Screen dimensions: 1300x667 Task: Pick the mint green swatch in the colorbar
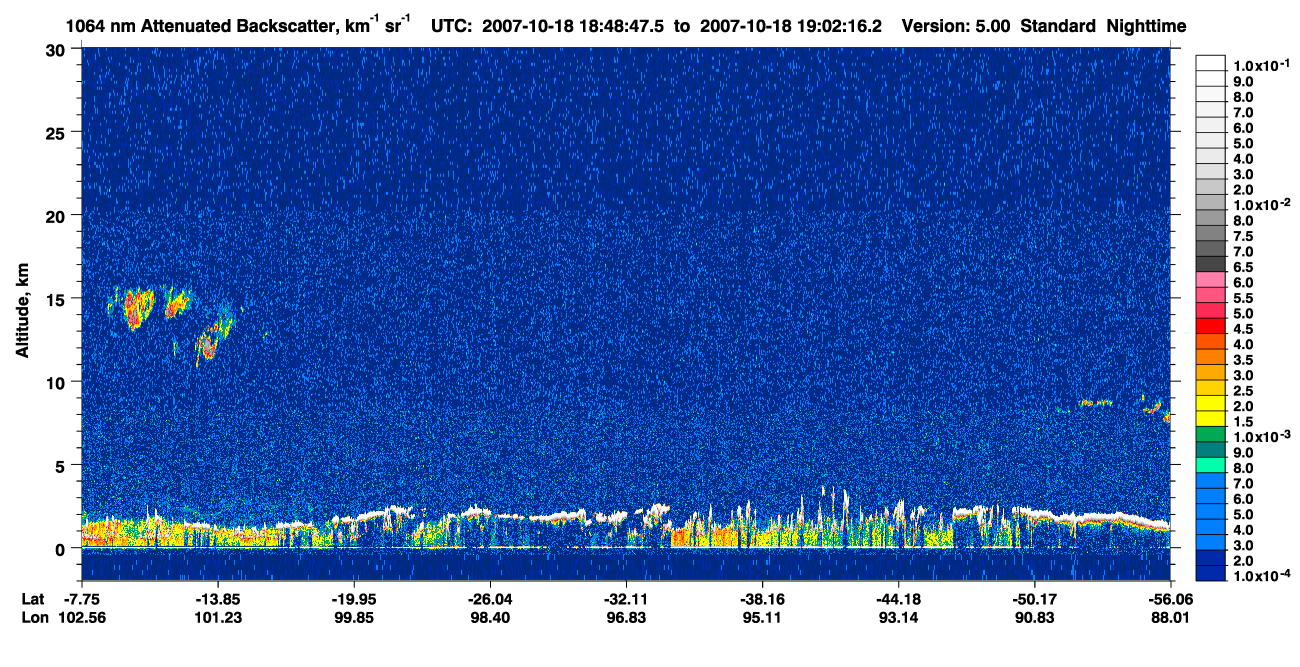1210,464
